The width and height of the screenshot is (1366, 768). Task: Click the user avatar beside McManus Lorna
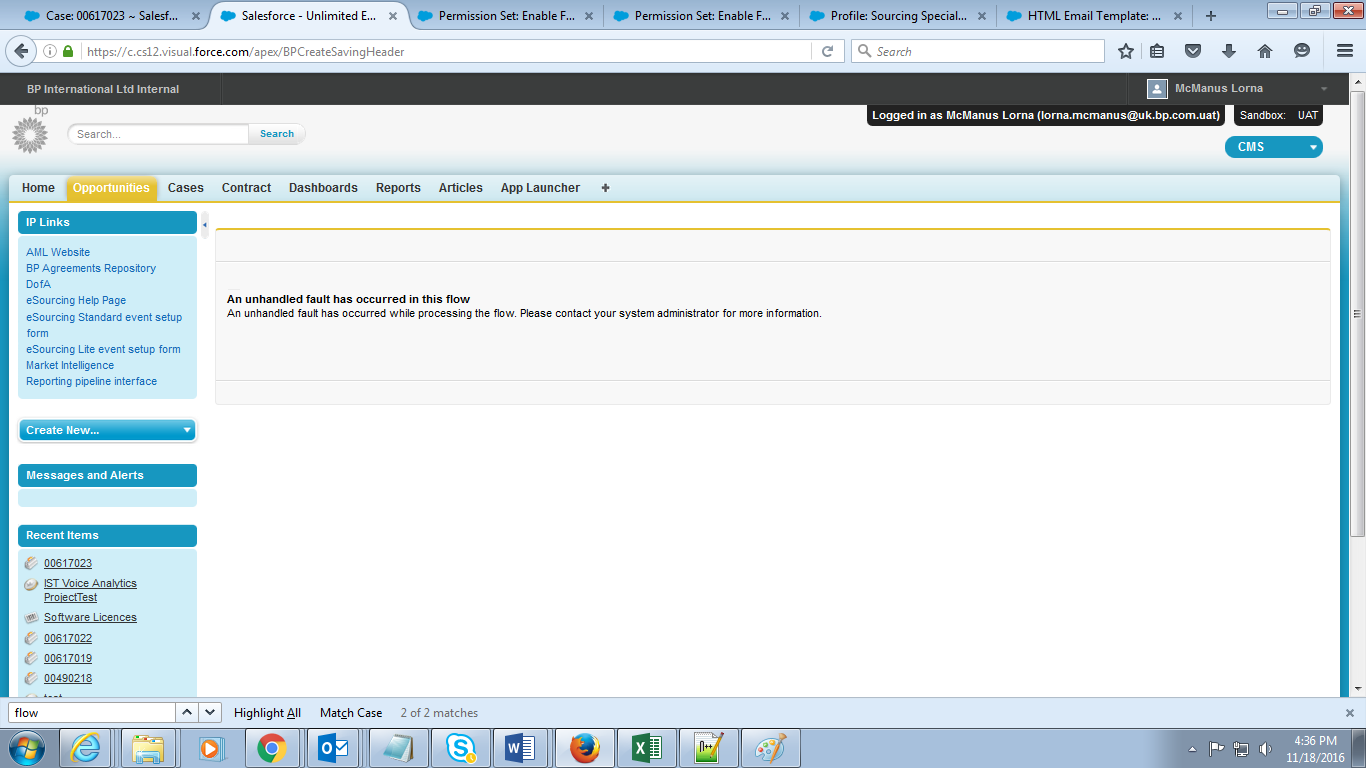coord(1157,89)
